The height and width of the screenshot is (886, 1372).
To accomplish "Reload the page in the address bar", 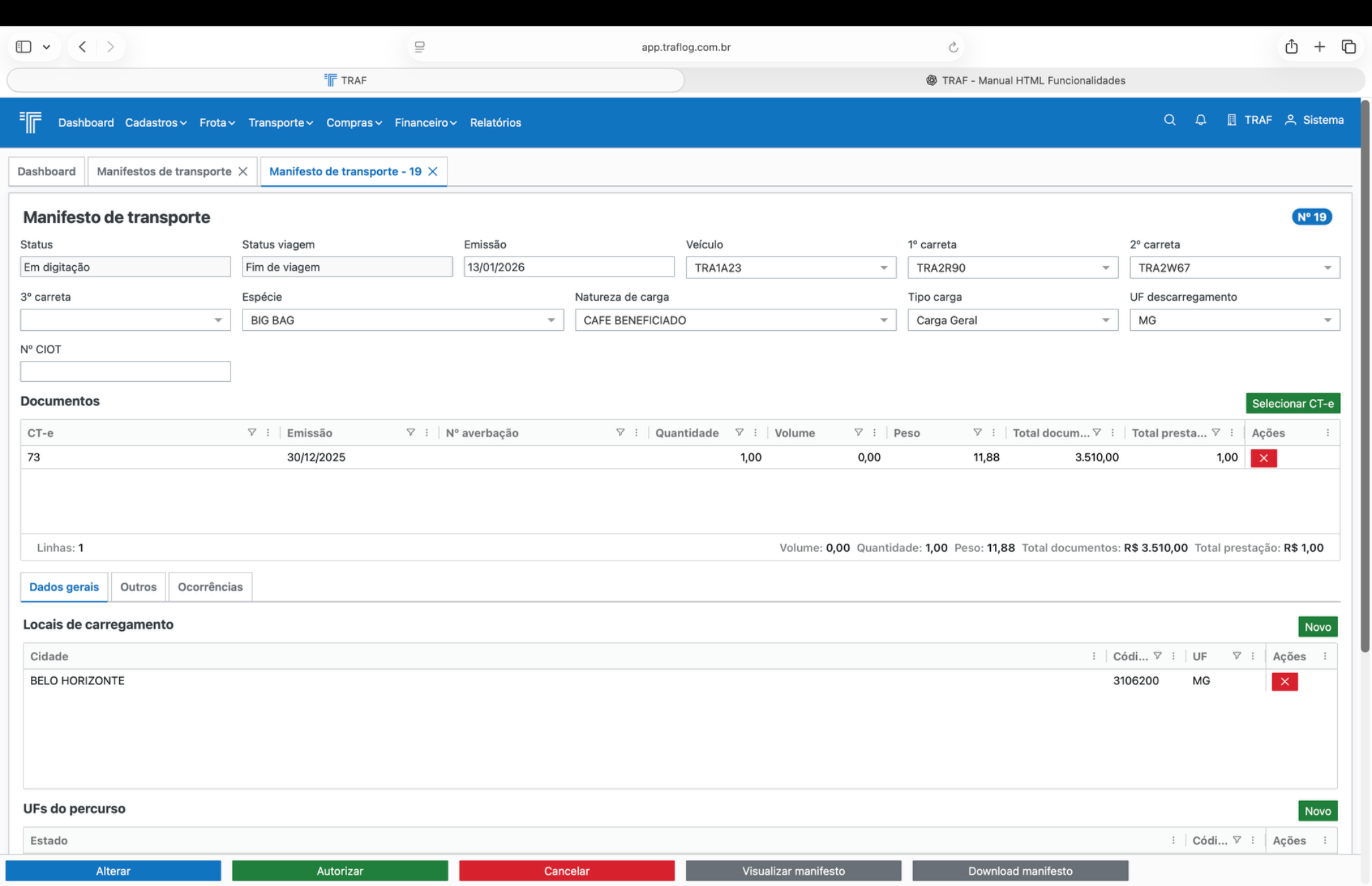I will point(953,47).
